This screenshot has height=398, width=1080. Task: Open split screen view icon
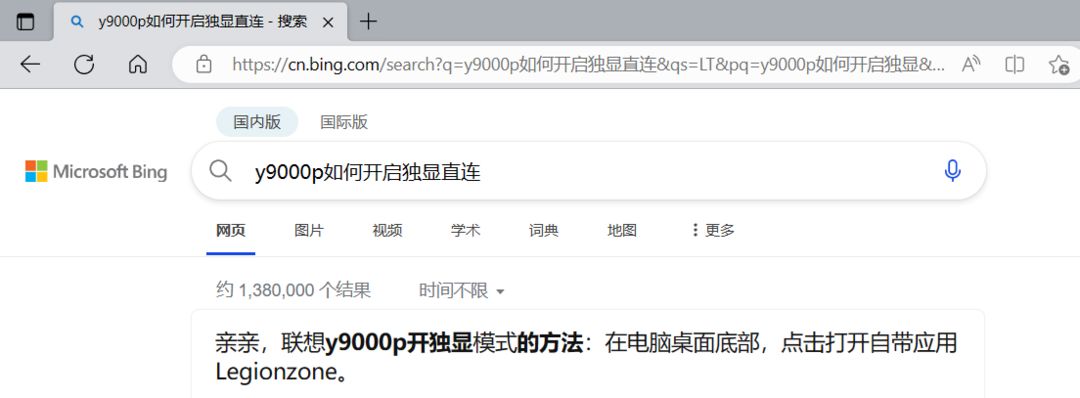tap(1015, 65)
